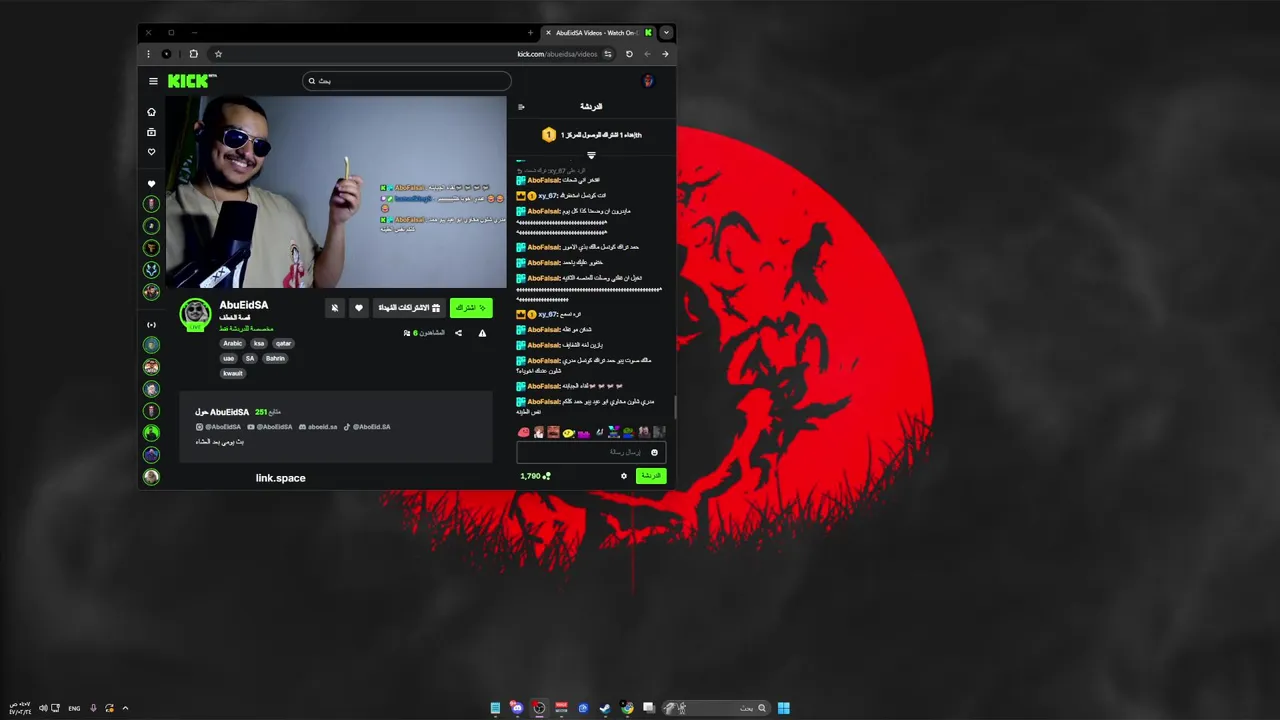Expand the gift leaderboard chevron

click(591, 156)
